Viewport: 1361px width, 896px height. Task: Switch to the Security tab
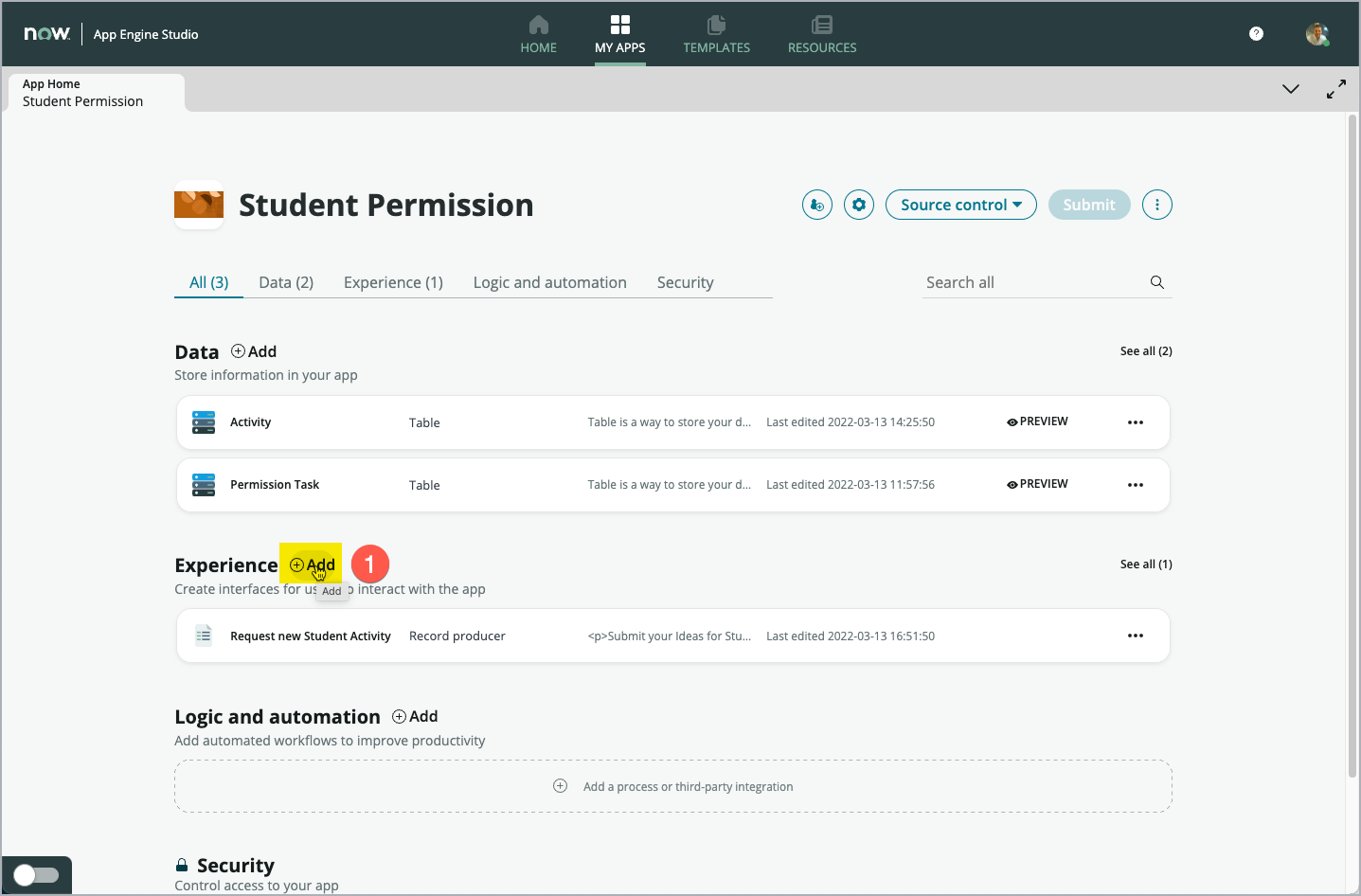pos(685,282)
